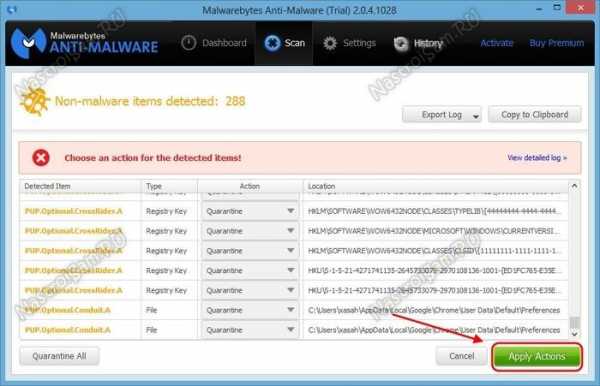Click the Activate link
The width and height of the screenshot is (600, 386).
point(496,43)
